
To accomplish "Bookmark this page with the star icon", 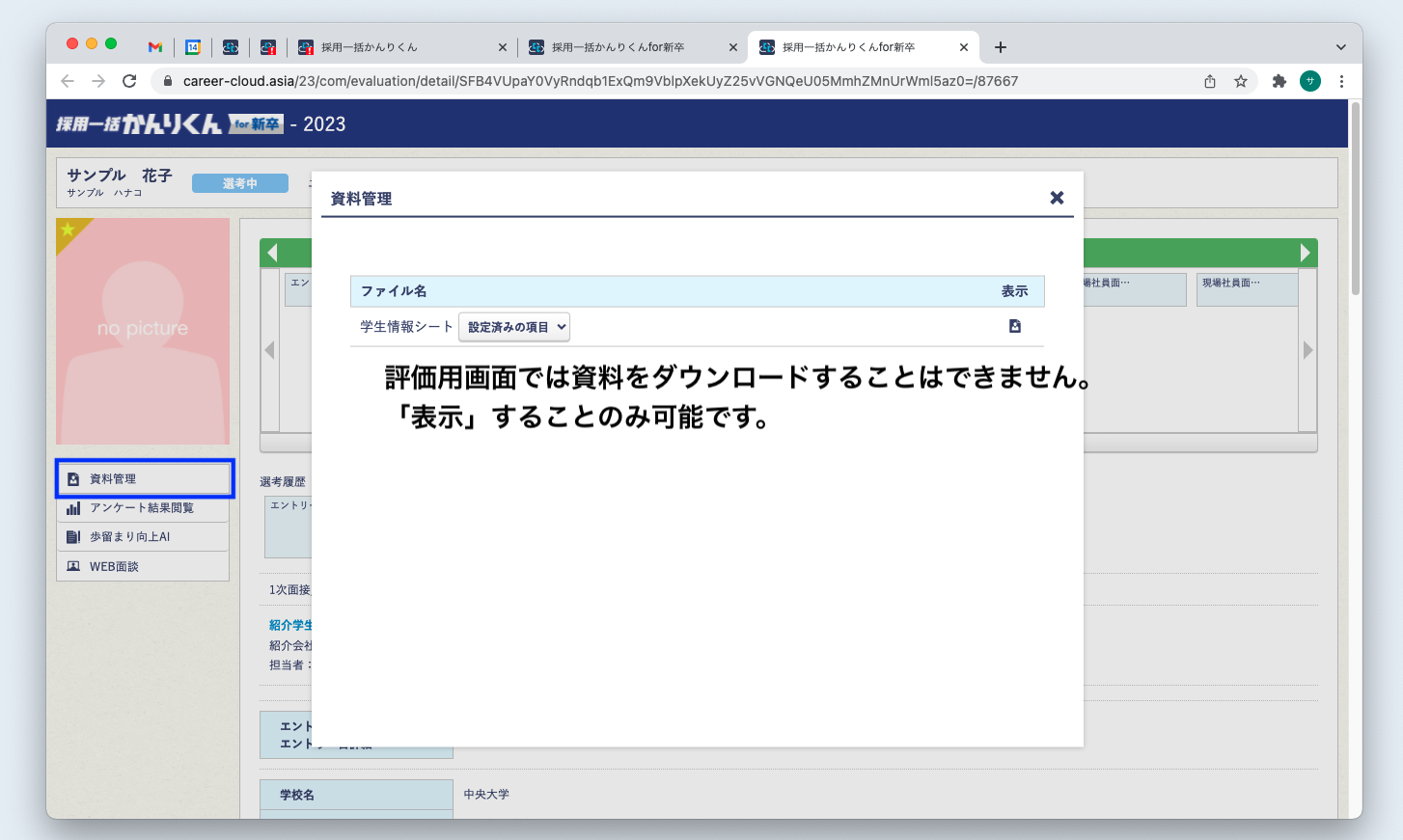I will (x=1242, y=81).
